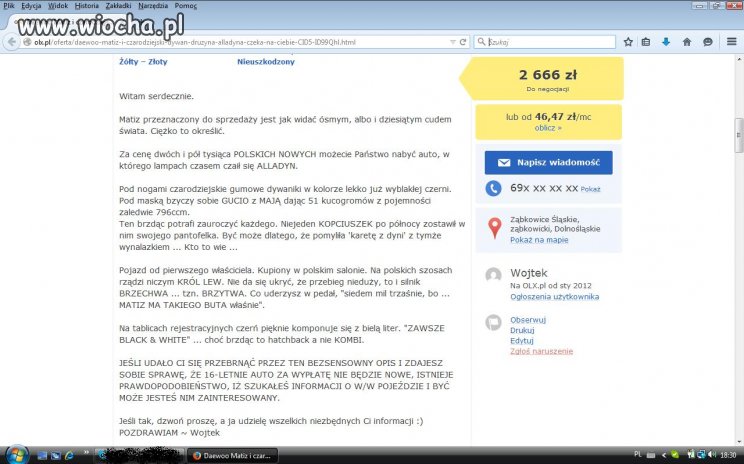
Task: Click the red map pin icon
Action: point(494,228)
